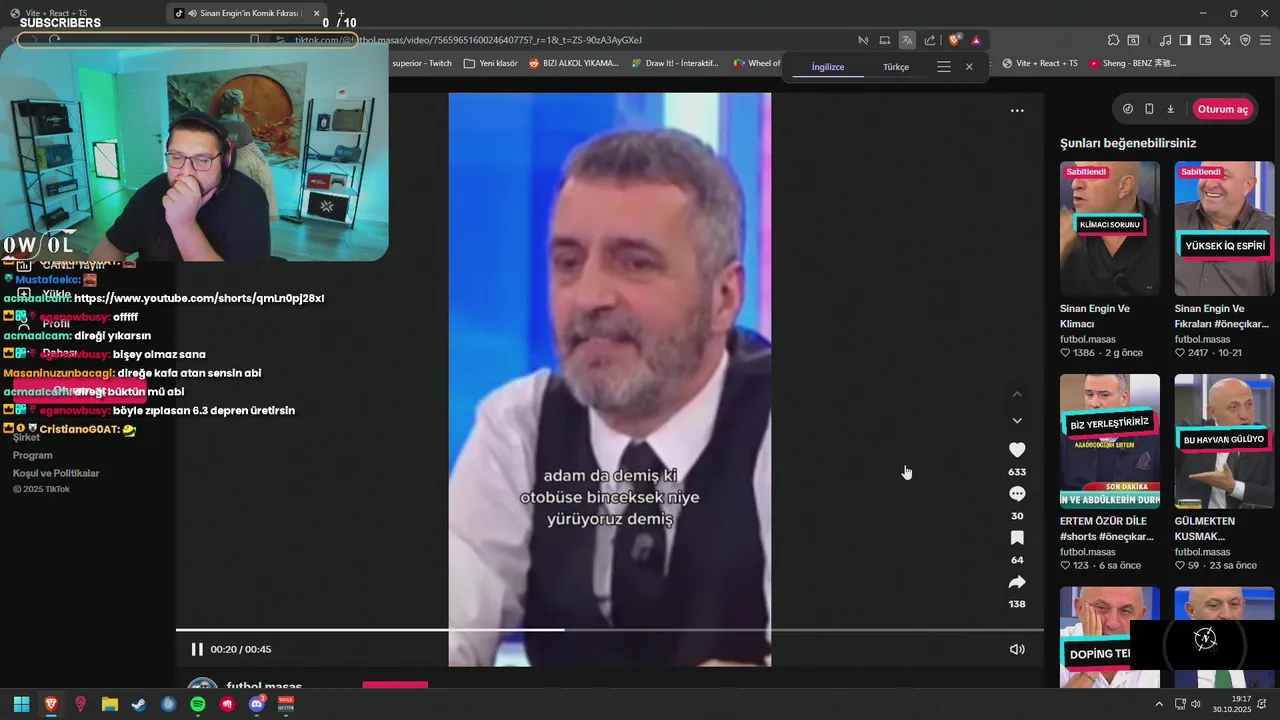Open a new browser tab with plus
The image size is (1280, 720).
coord(341,13)
